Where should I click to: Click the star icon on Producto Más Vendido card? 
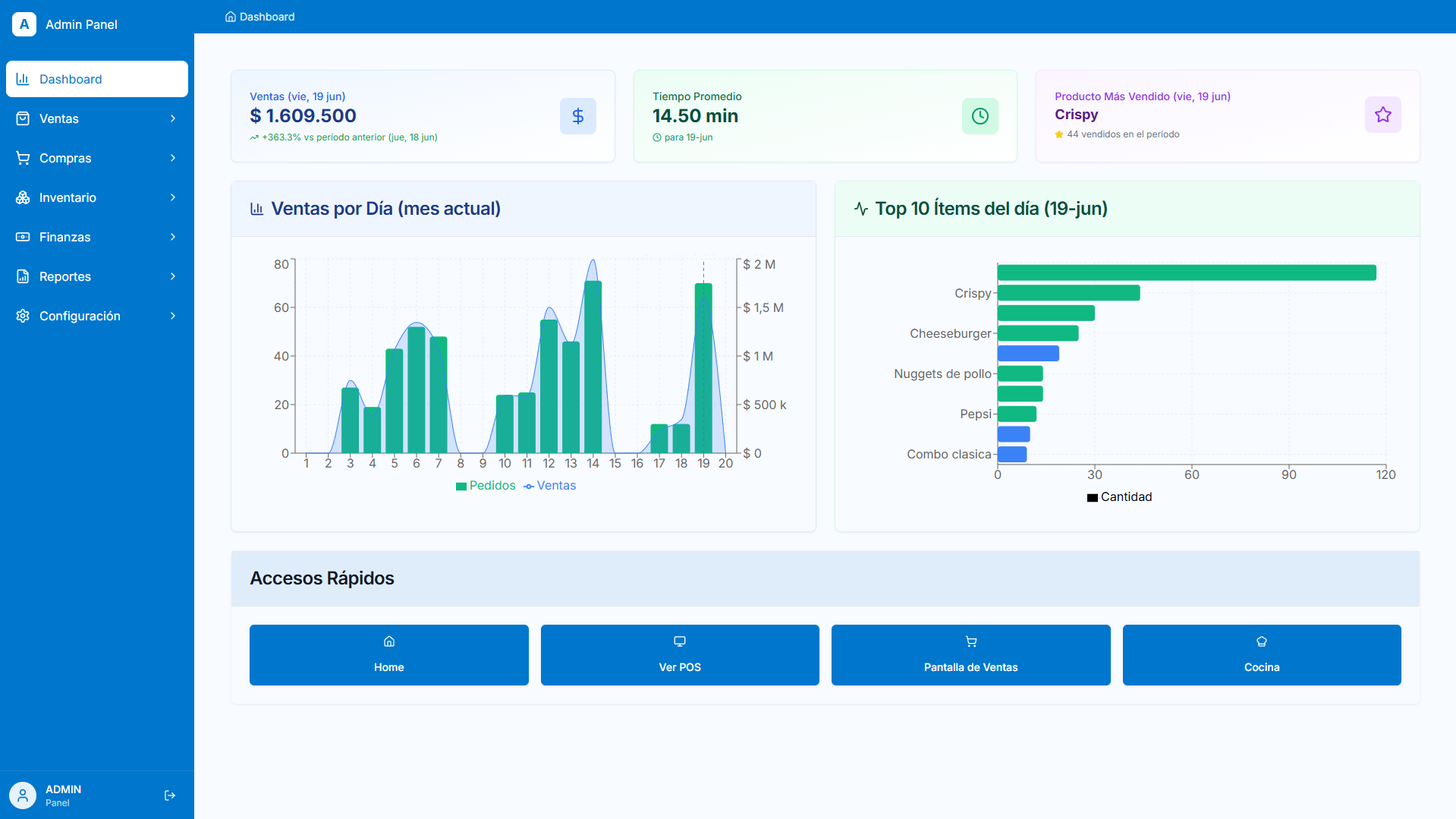pyautogui.click(x=1383, y=115)
